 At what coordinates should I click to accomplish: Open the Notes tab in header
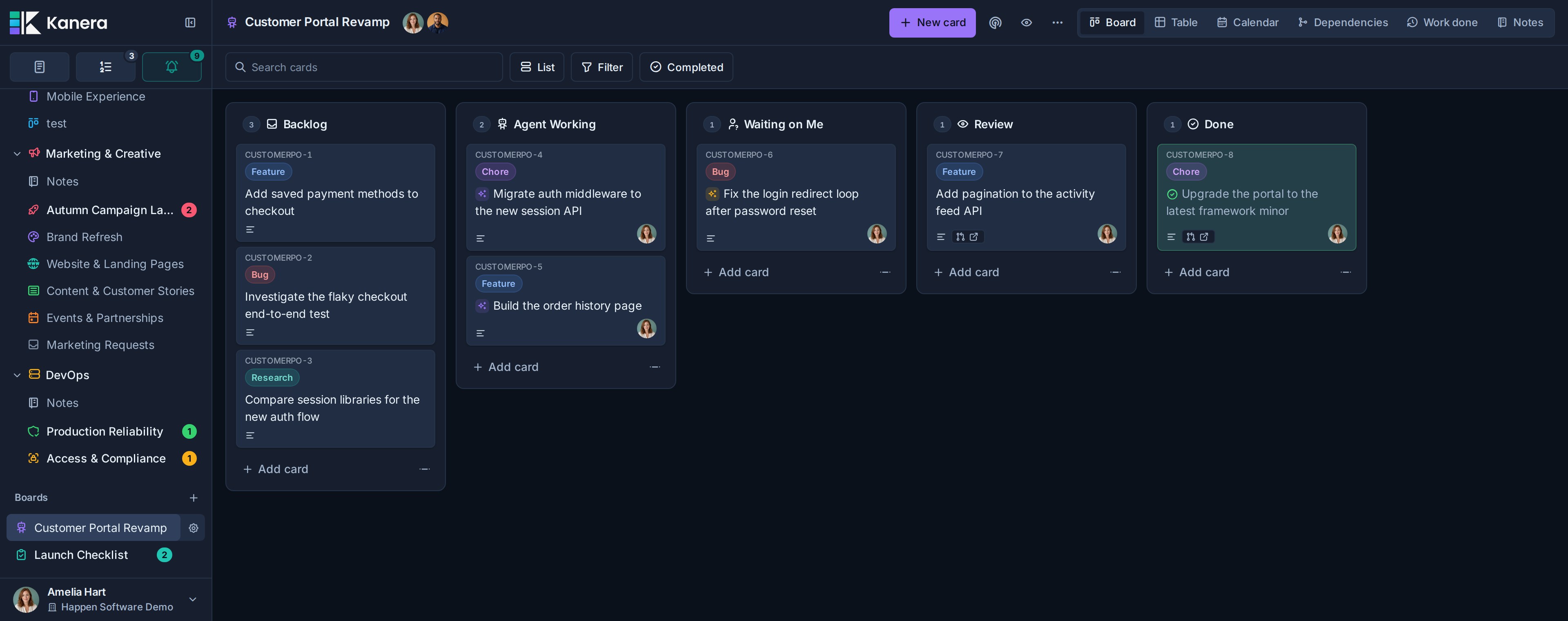1520,22
